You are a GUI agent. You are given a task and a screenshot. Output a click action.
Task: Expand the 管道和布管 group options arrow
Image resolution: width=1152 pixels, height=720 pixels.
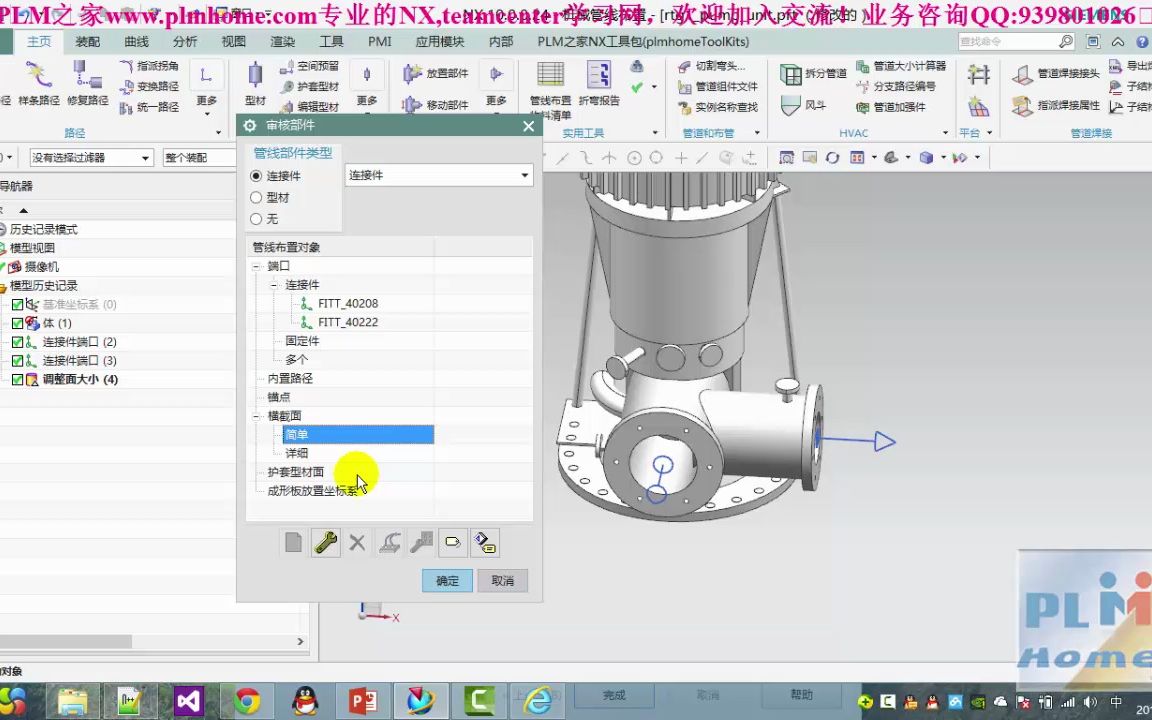[757, 133]
